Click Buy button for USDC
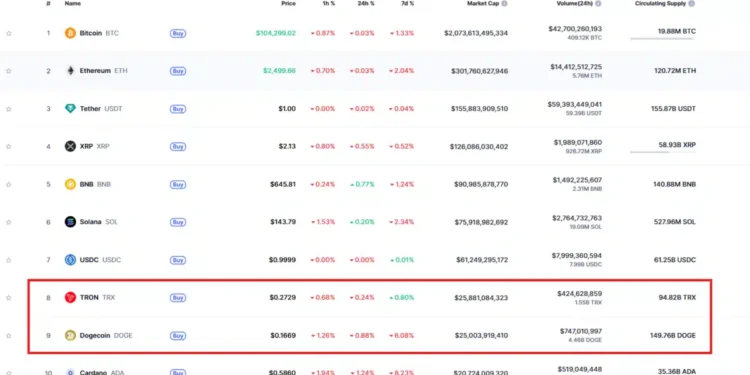 (x=178, y=260)
